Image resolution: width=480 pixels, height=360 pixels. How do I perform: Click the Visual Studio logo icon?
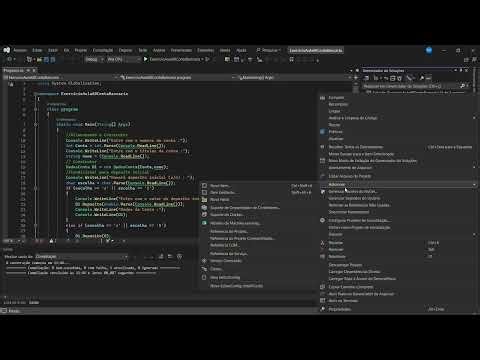pos(7,50)
